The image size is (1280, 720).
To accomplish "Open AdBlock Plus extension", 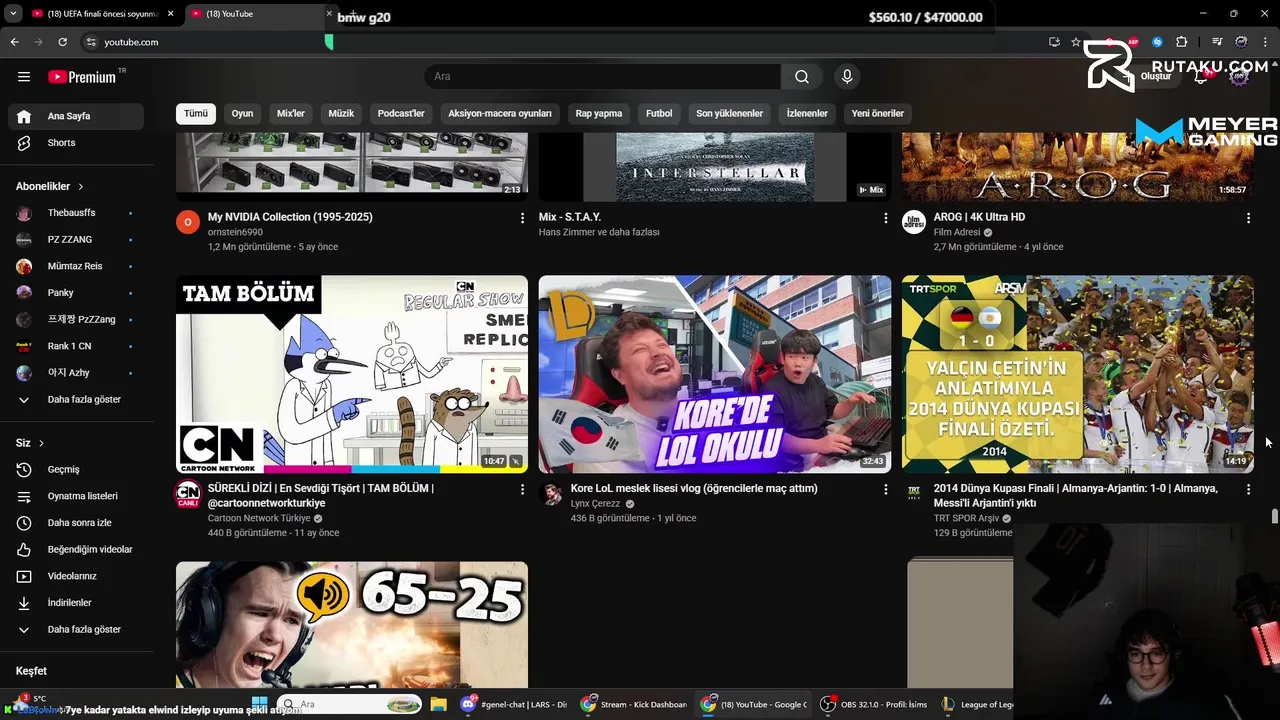I will (x=1133, y=42).
